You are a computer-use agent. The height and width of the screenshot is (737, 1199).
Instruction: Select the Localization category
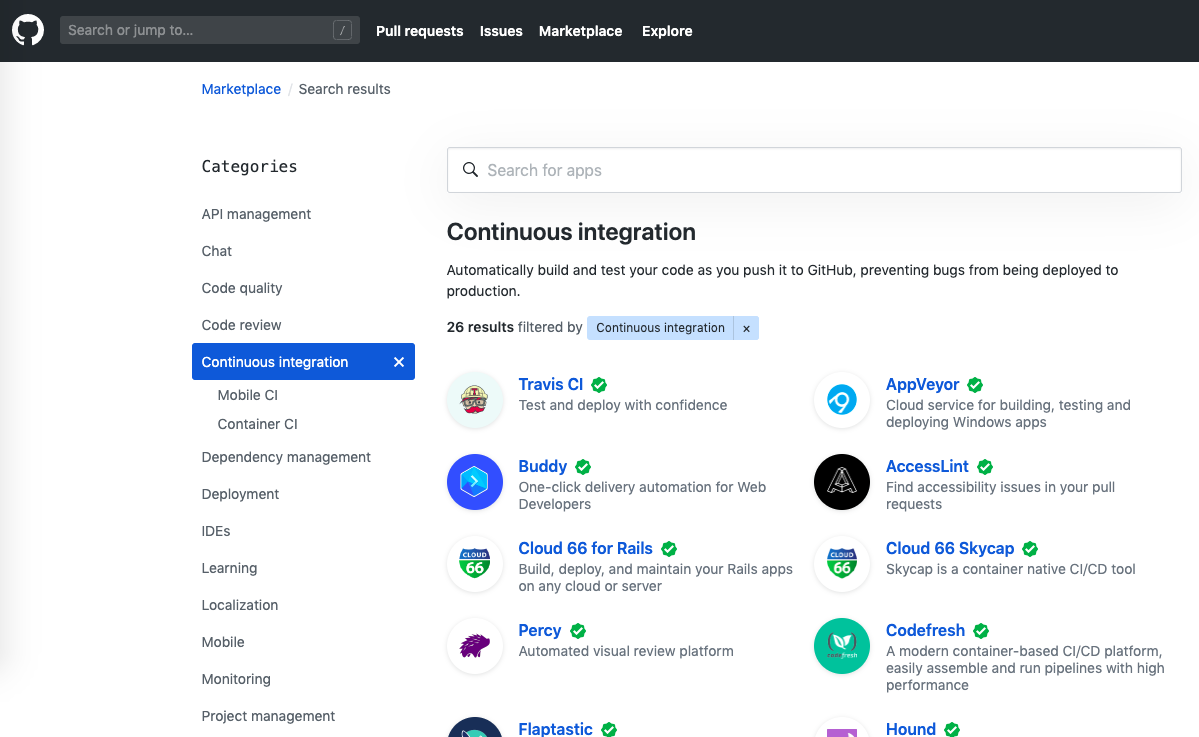(239, 605)
